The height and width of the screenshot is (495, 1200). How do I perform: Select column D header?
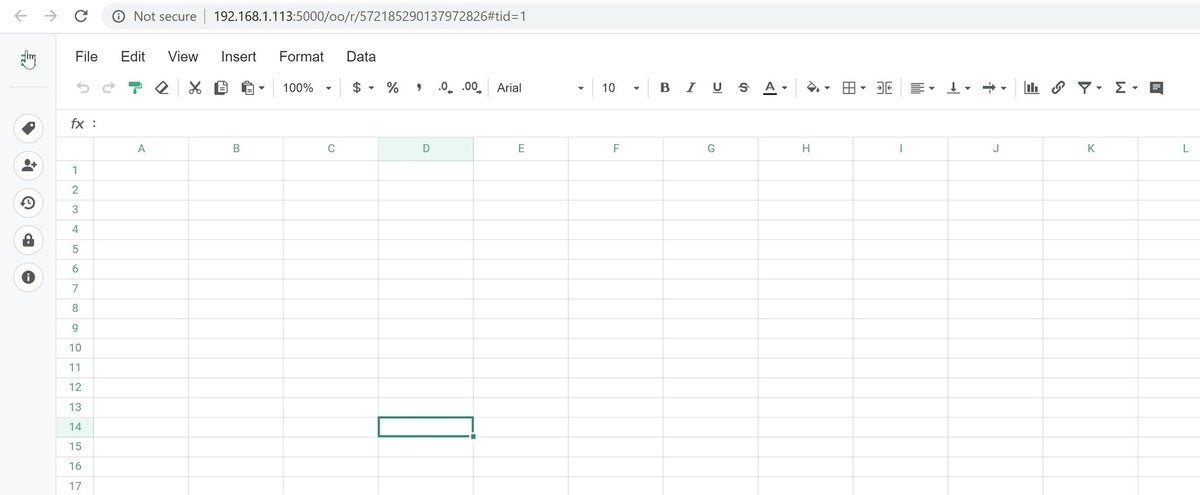(x=426, y=149)
